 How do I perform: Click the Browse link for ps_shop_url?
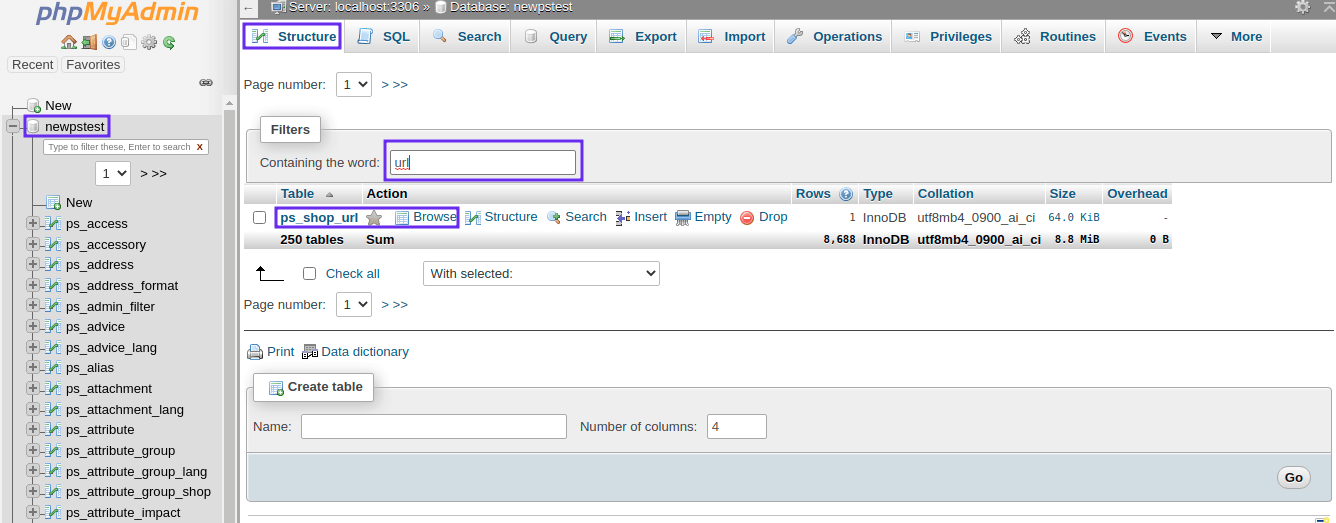[x=426, y=217]
